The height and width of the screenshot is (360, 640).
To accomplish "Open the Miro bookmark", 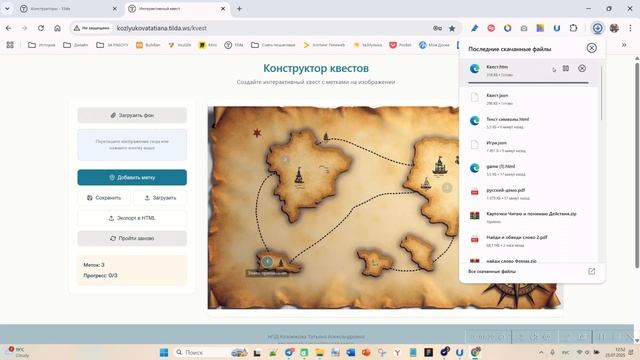I will click(208, 45).
